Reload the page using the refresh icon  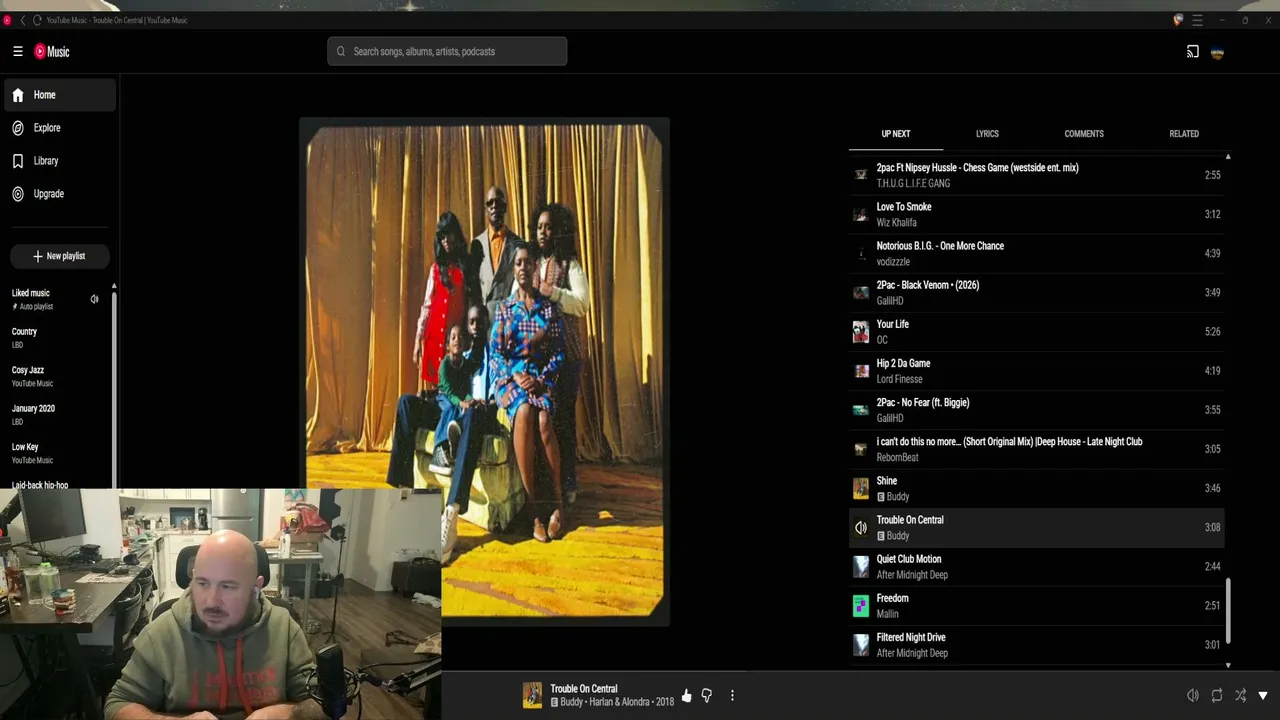(37, 20)
